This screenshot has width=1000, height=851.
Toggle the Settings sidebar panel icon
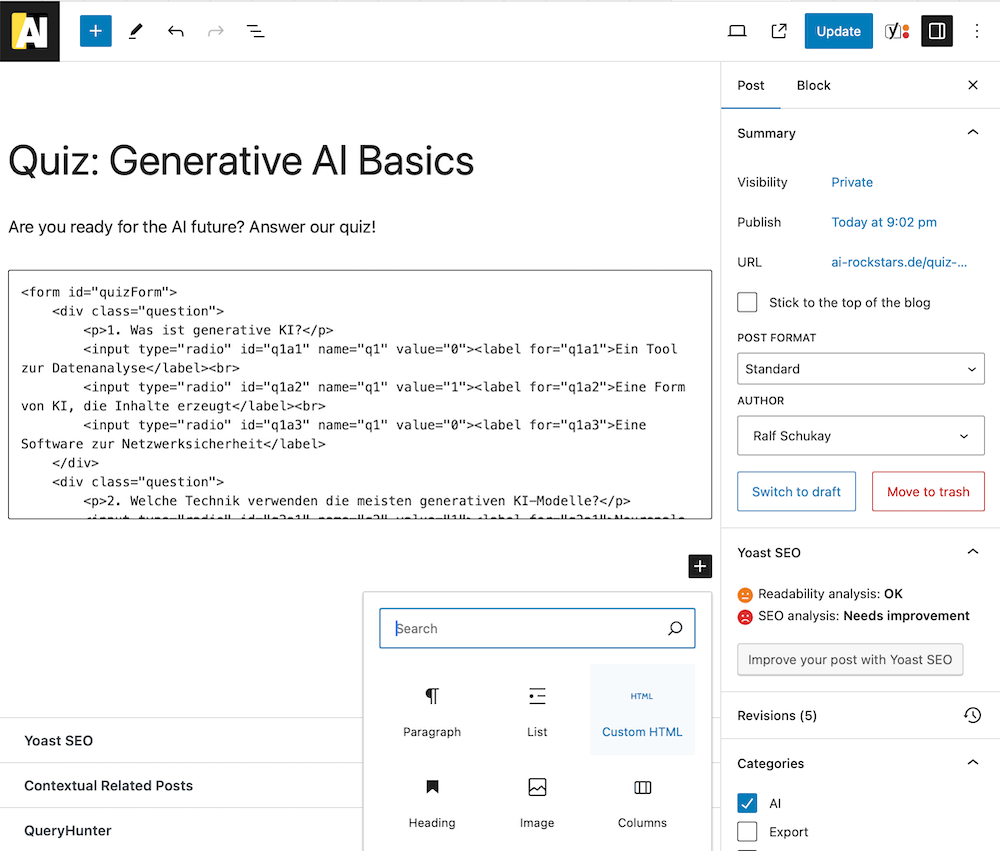pyautogui.click(x=937, y=31)
